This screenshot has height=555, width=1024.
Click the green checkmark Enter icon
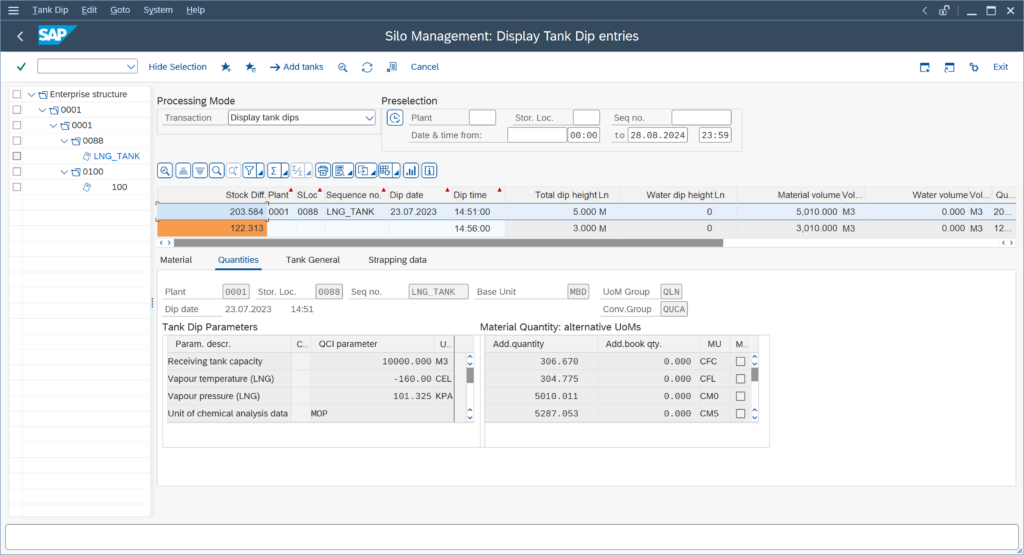click(x=22, y=67)
